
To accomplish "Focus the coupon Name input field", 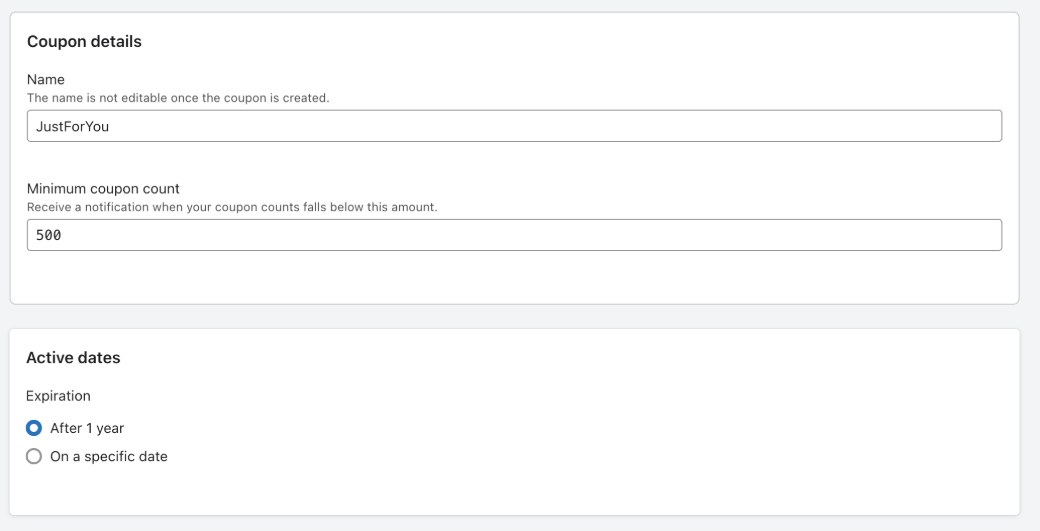I will click(514, 126).
